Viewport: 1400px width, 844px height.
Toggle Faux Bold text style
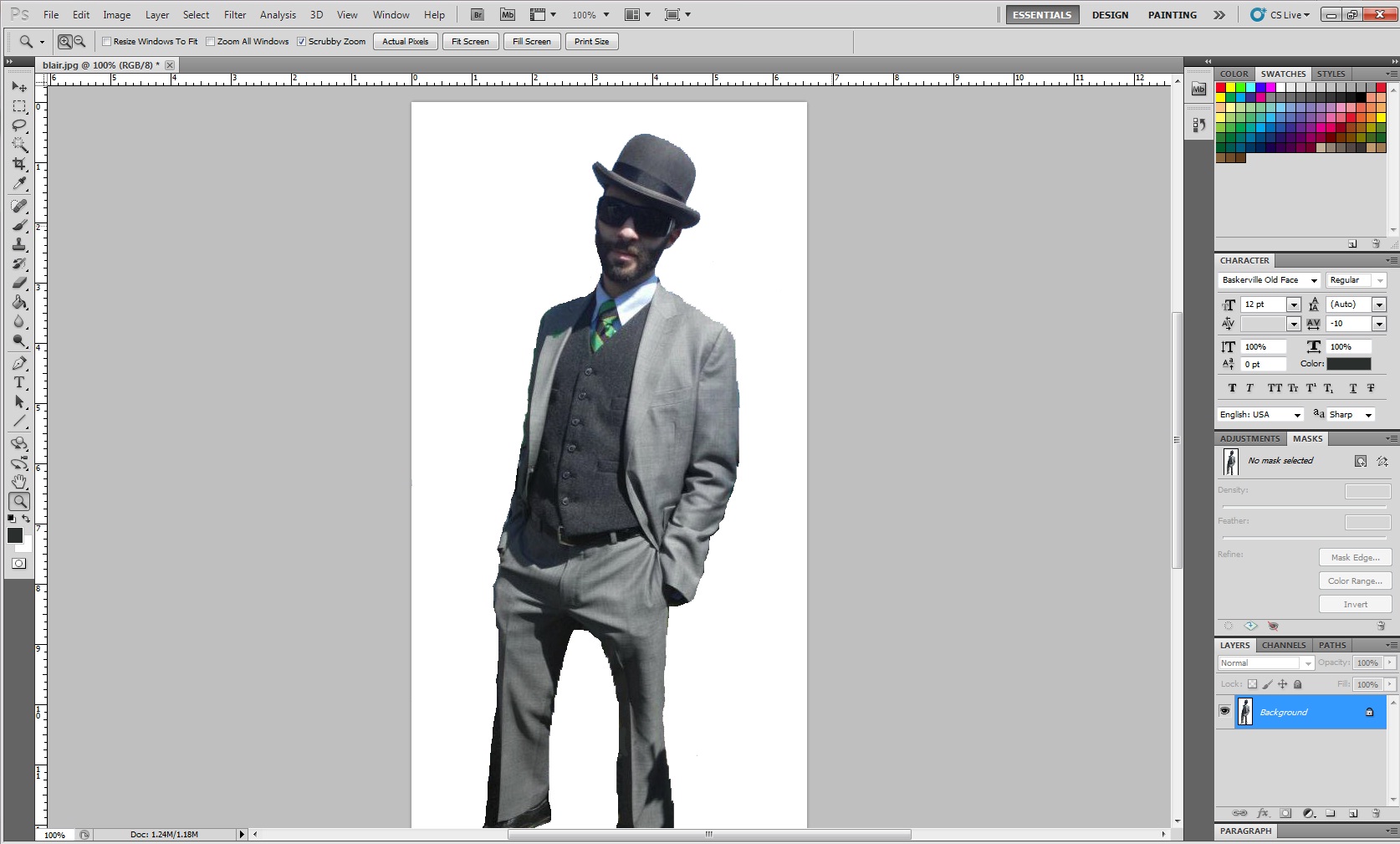click(x=1232, y=388)
